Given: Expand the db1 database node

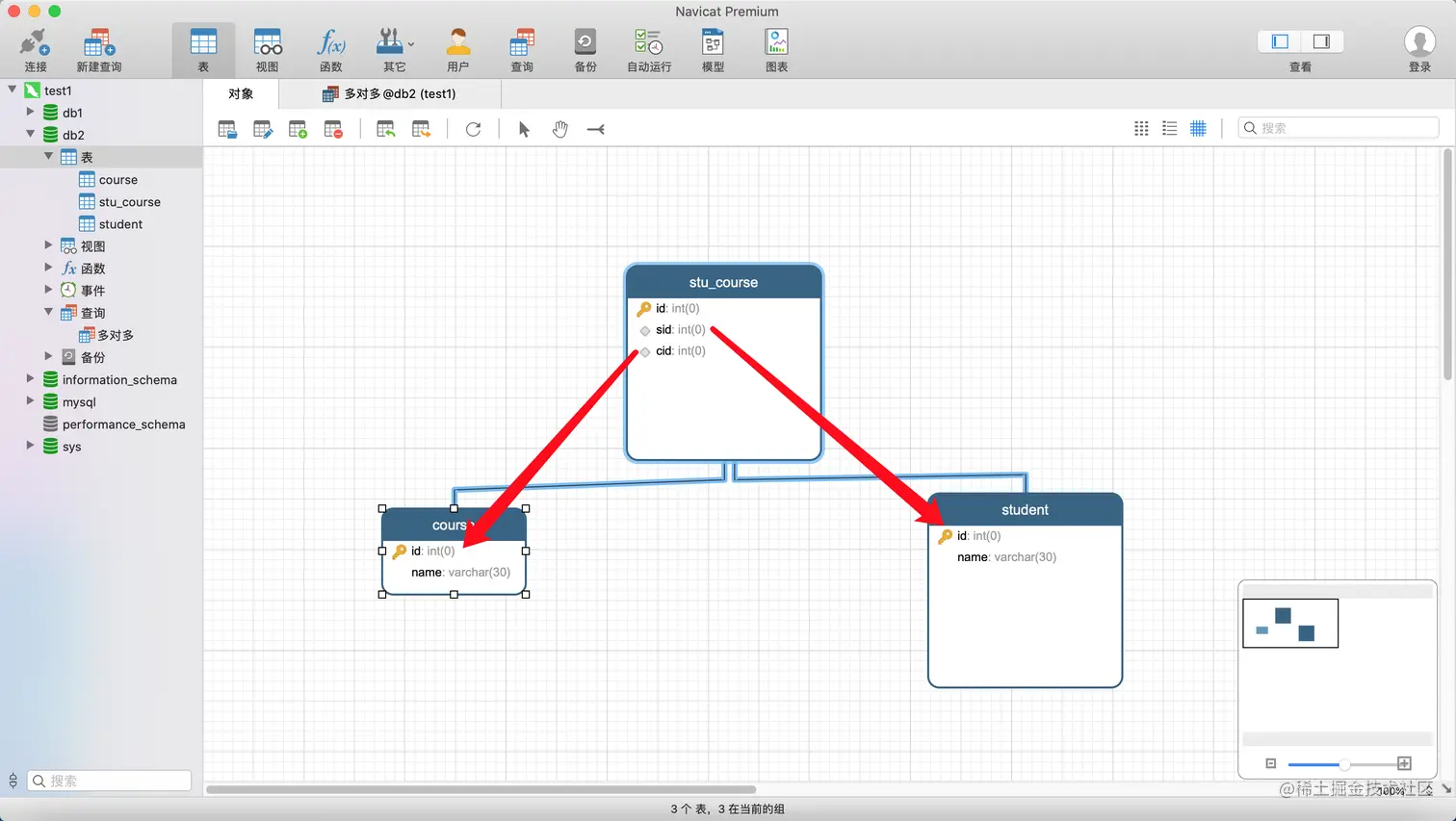Looking at the screenshot, I should pos(30,112).
